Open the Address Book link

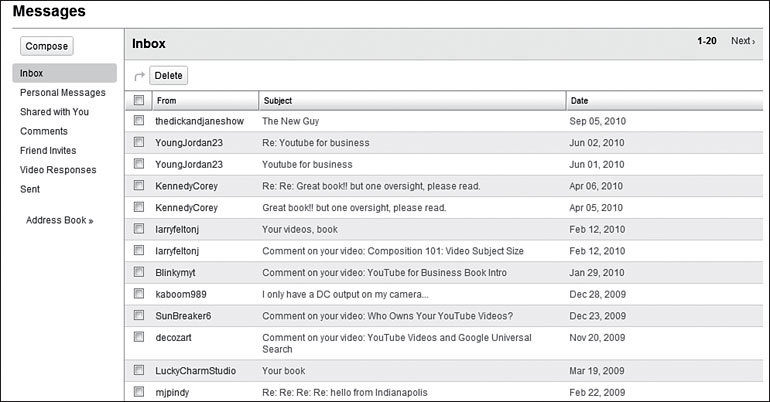pyautogui.click(x=59, y=220)
